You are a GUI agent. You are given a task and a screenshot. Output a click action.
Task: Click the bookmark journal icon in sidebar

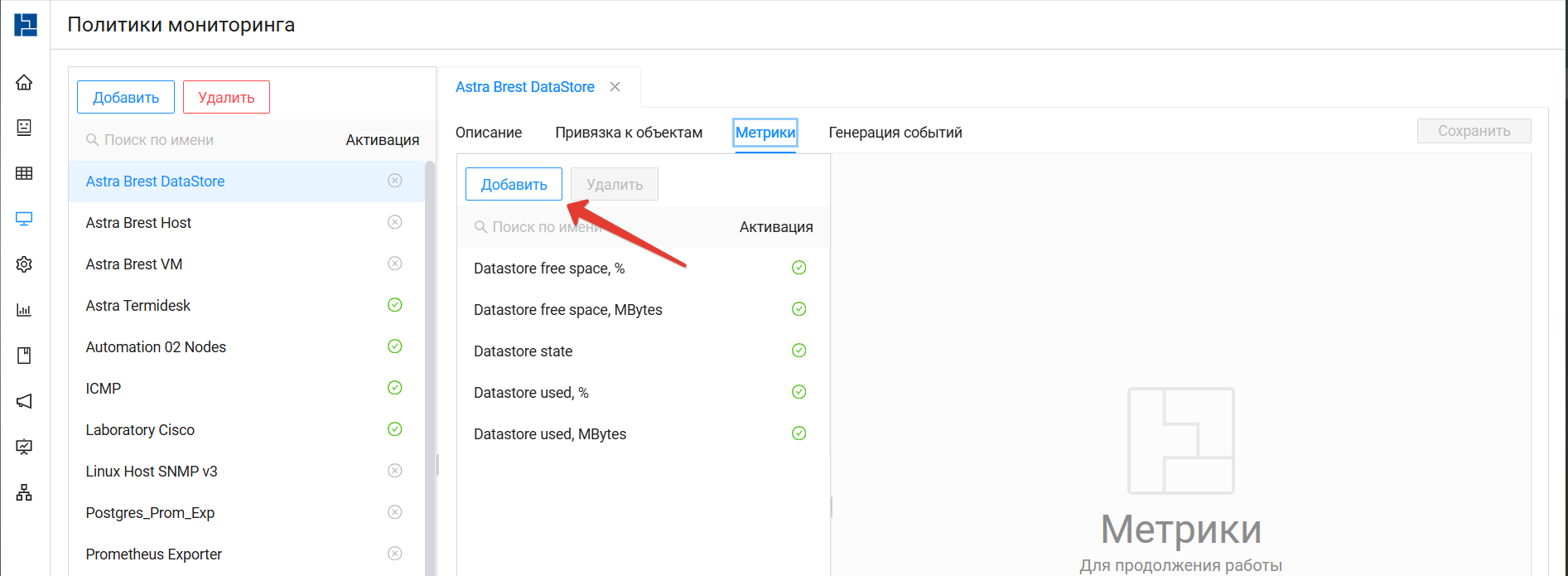(x=24, y=356)
